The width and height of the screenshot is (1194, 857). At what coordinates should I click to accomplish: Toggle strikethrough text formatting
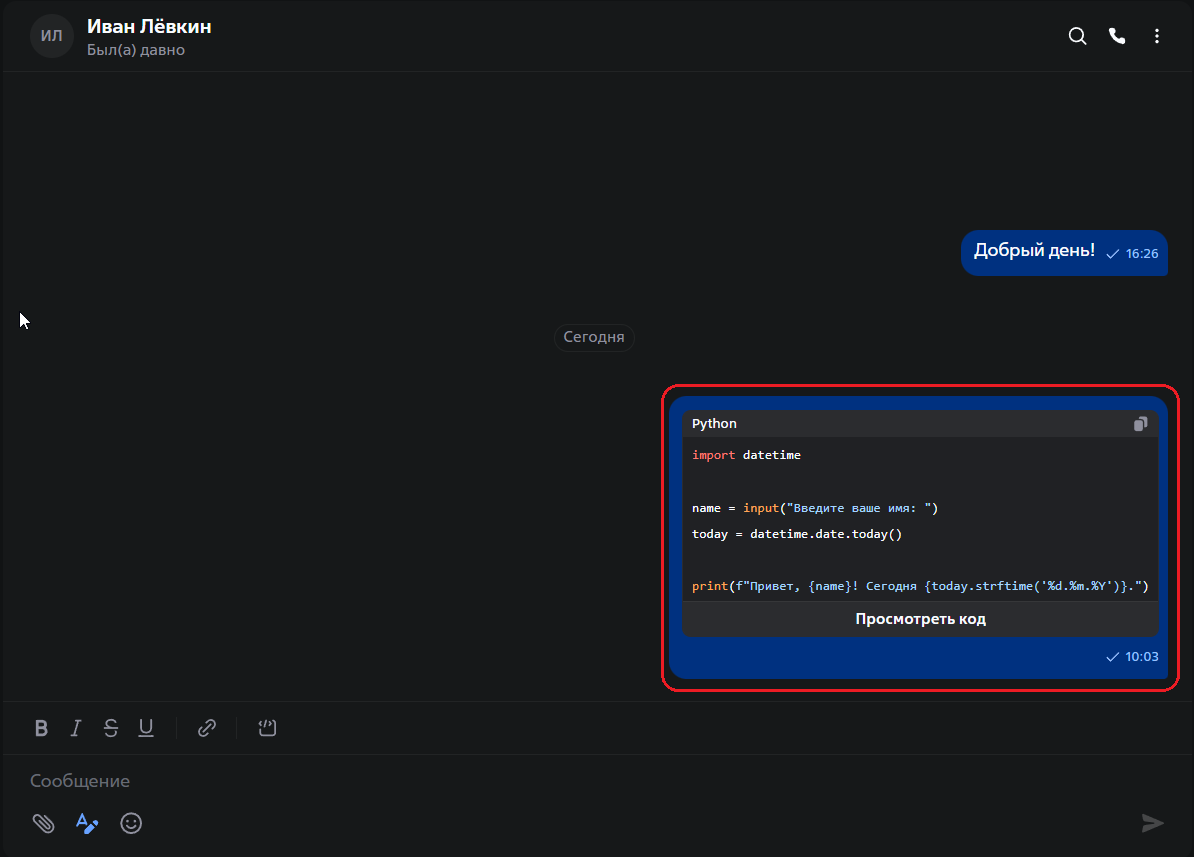110,728
